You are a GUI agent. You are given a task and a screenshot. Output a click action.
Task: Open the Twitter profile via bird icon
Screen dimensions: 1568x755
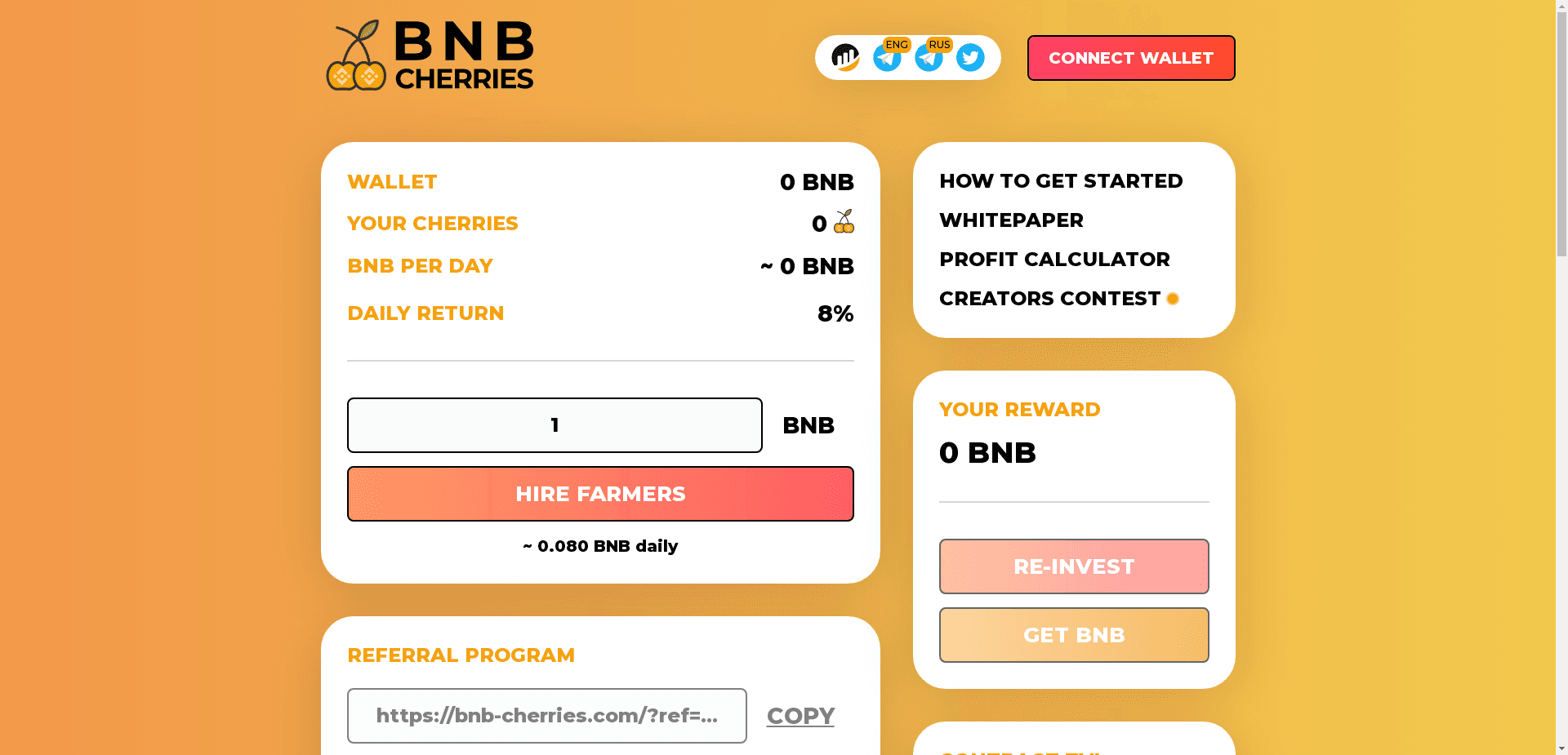click(970, 58)
